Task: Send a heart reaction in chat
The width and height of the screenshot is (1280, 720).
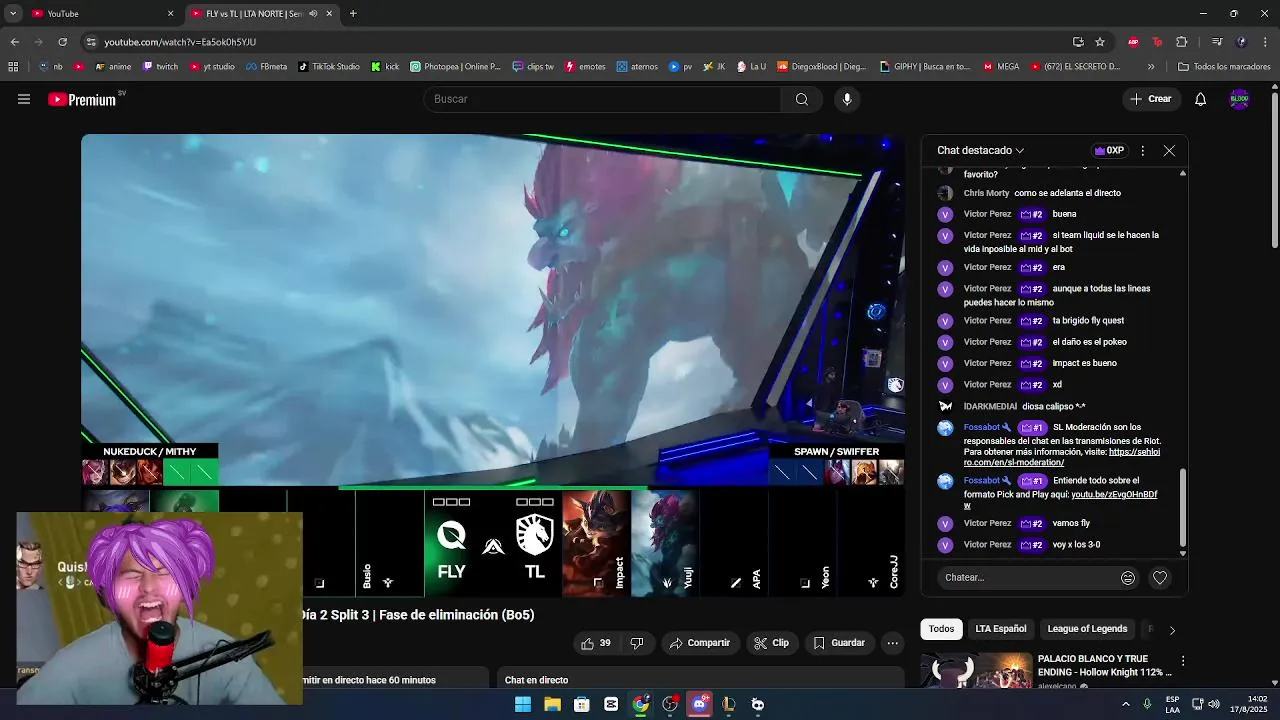Action: point(1160,578)
